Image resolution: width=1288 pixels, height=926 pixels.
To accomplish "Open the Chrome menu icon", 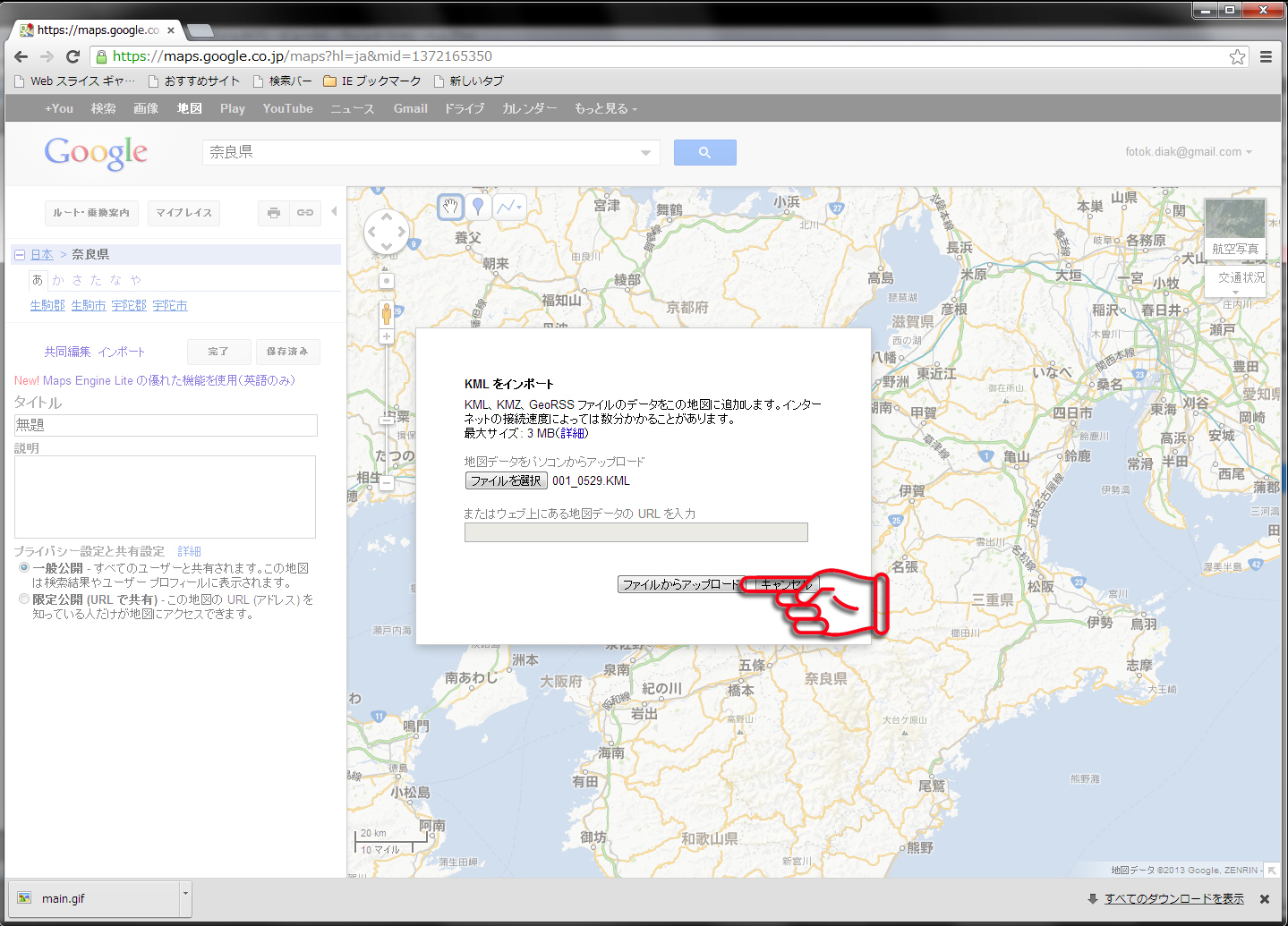I will (x=1266, y=56).
